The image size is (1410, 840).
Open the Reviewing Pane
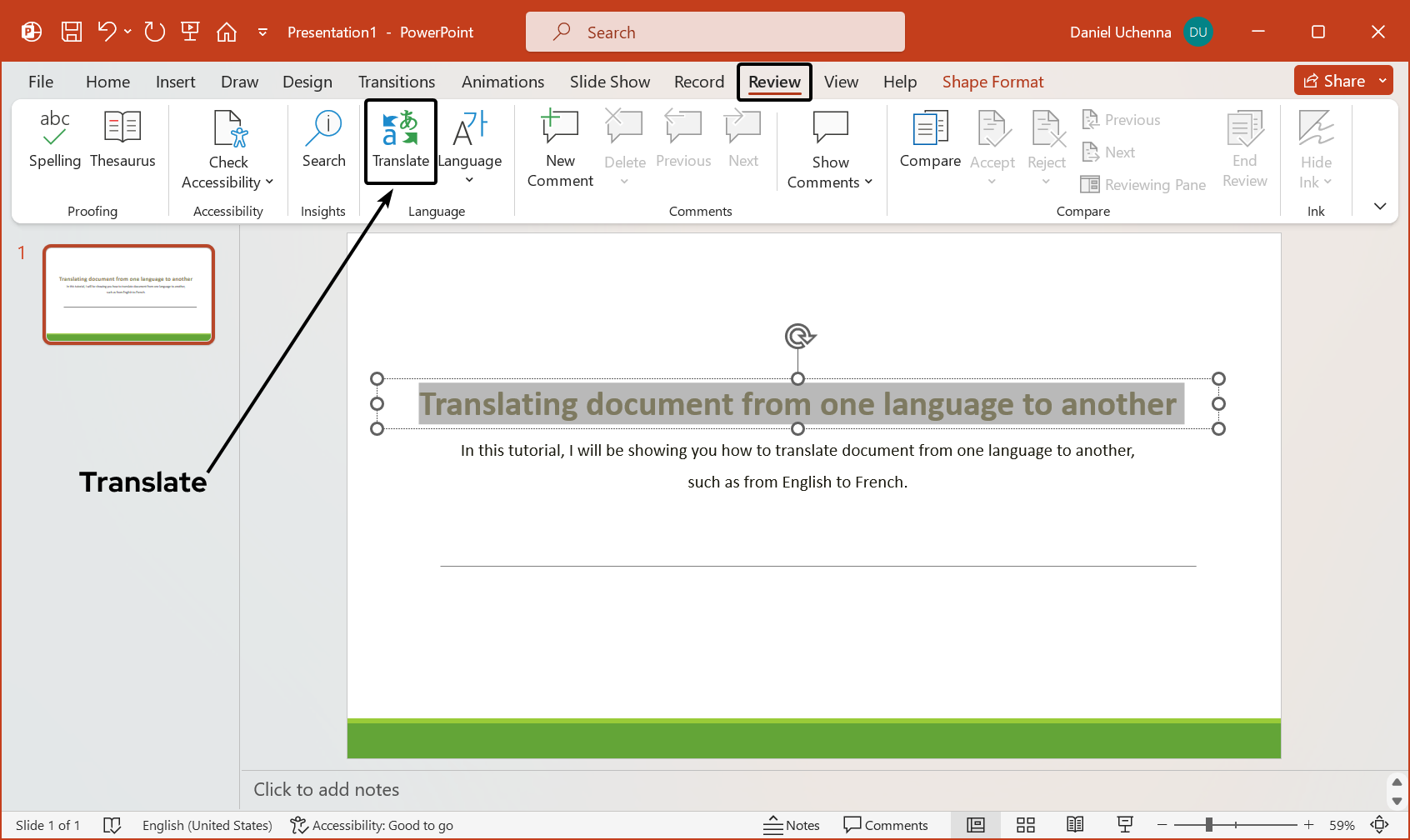click(1142, 184)
